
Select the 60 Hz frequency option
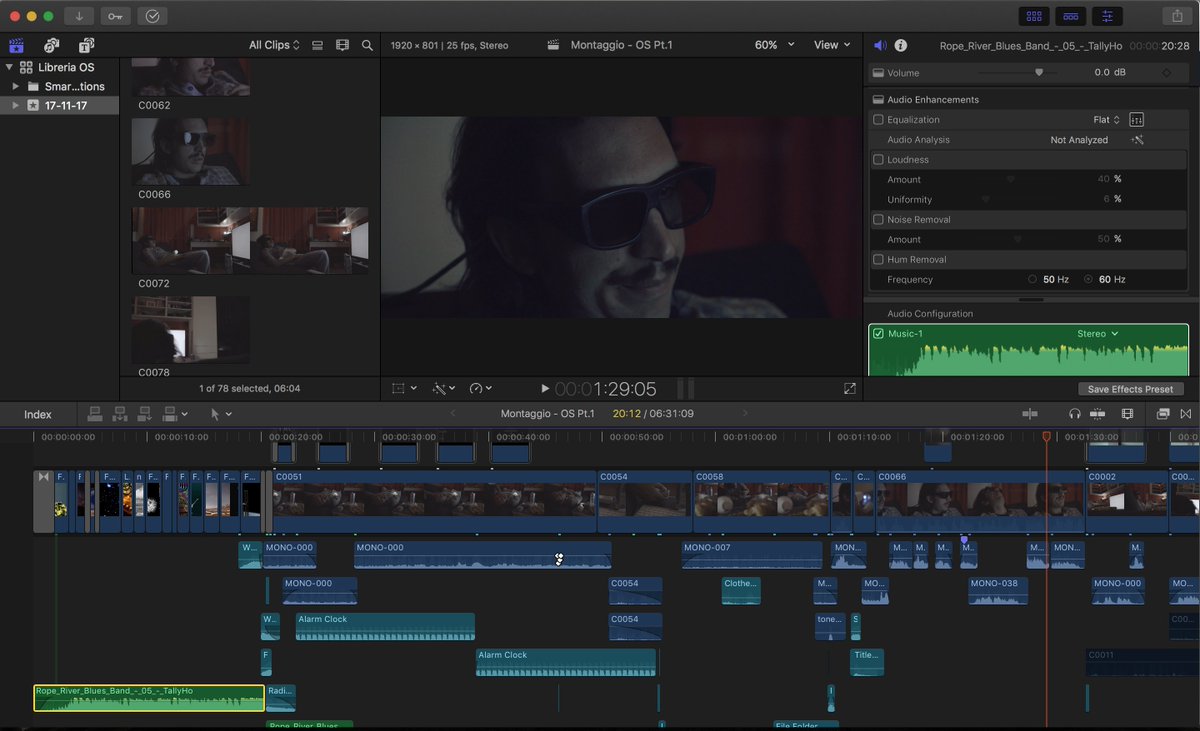1088,280
